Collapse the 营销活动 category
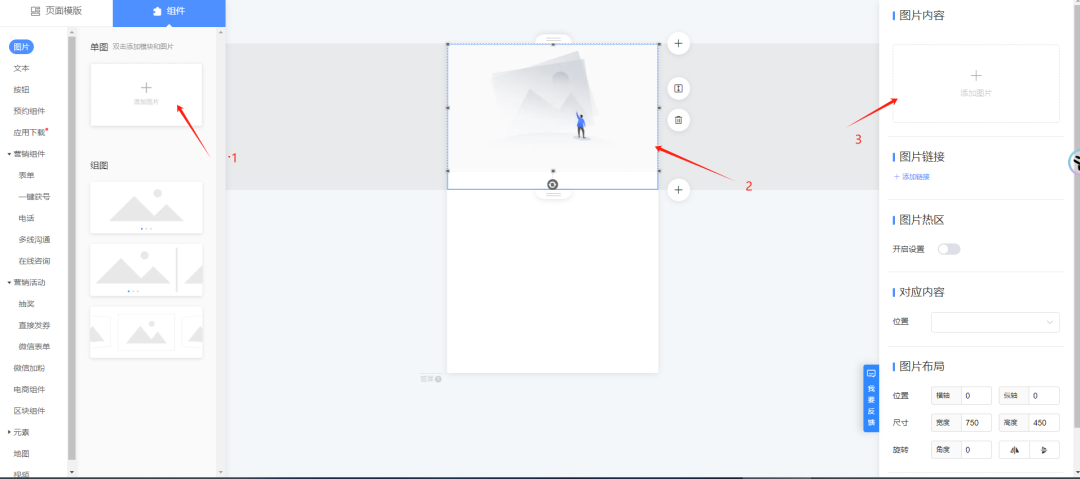The height and width of the screenshot is (479, 1080). (10, 282)
